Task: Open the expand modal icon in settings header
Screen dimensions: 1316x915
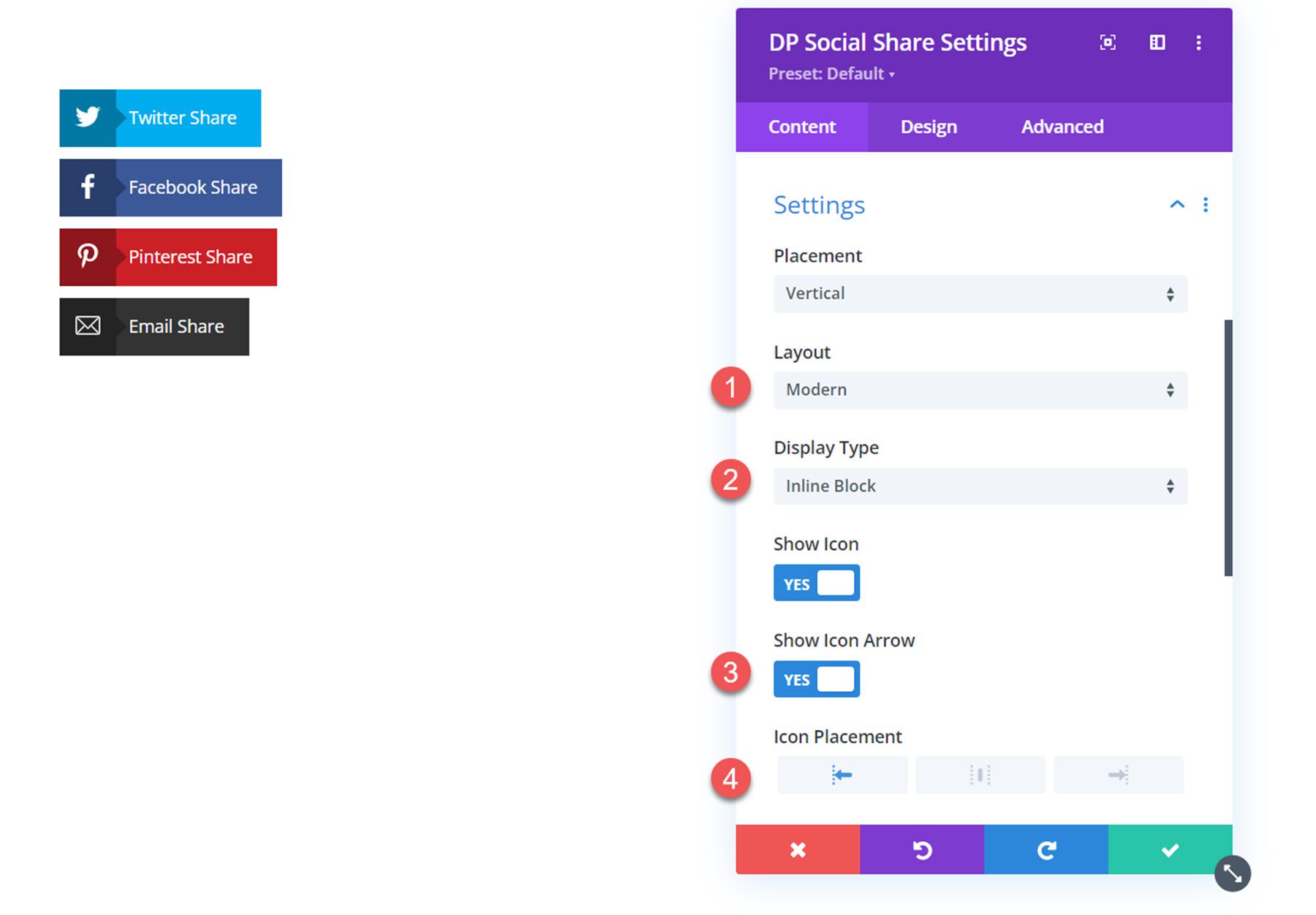Action: [1108, 42]
